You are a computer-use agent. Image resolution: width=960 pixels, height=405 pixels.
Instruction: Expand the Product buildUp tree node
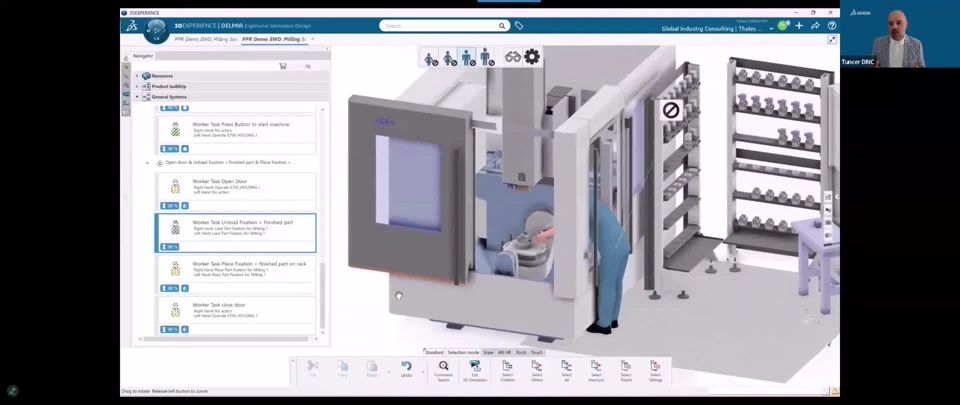pyautogui.click(x=137, y=87)
